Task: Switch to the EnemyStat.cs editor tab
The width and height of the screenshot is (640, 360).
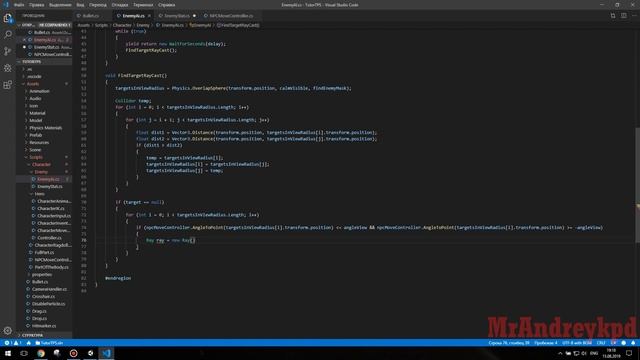Action: (x=177, y=16)
